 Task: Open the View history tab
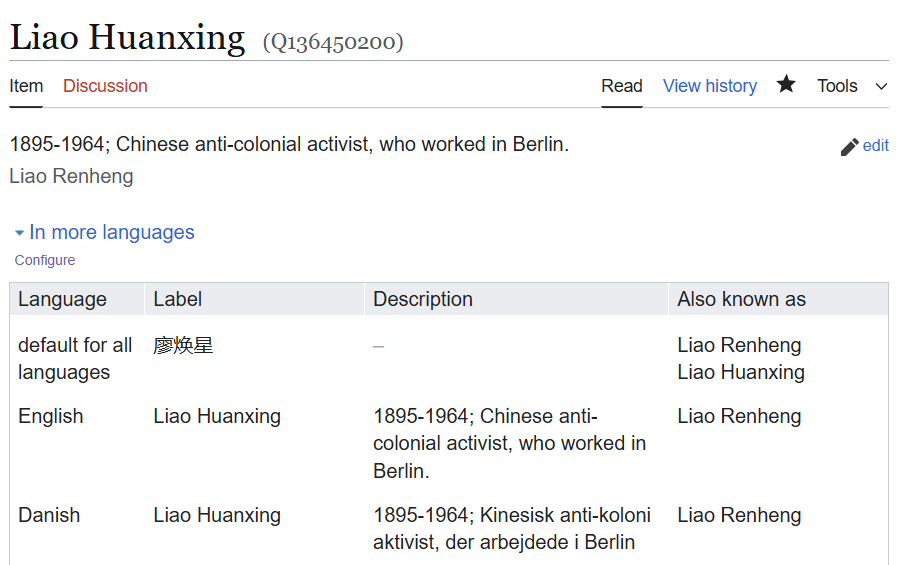pos(709,86)
